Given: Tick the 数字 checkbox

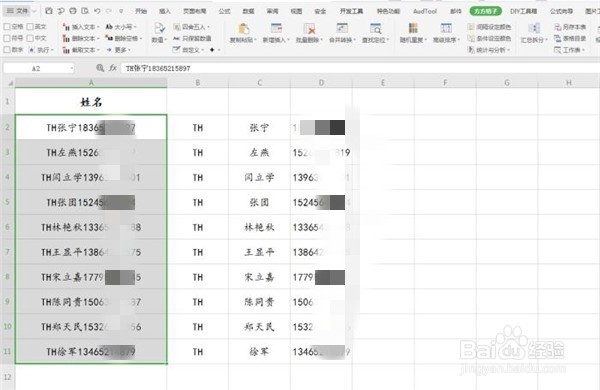Looking at the screenshot, I should pos(7,50).
